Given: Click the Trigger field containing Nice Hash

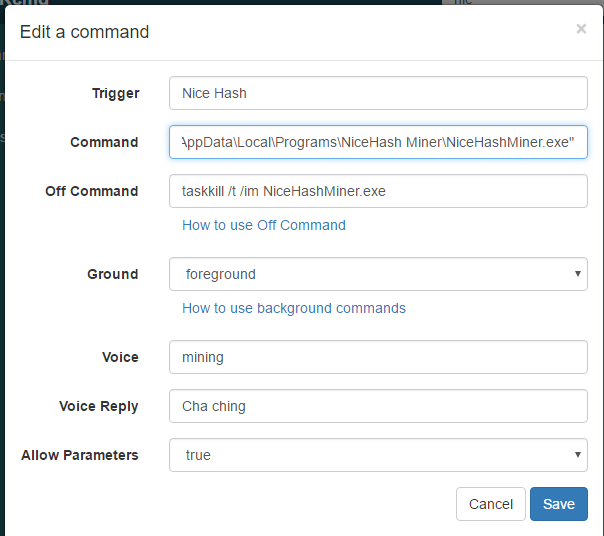Looking at the screenshot, I should click(378, 93).
